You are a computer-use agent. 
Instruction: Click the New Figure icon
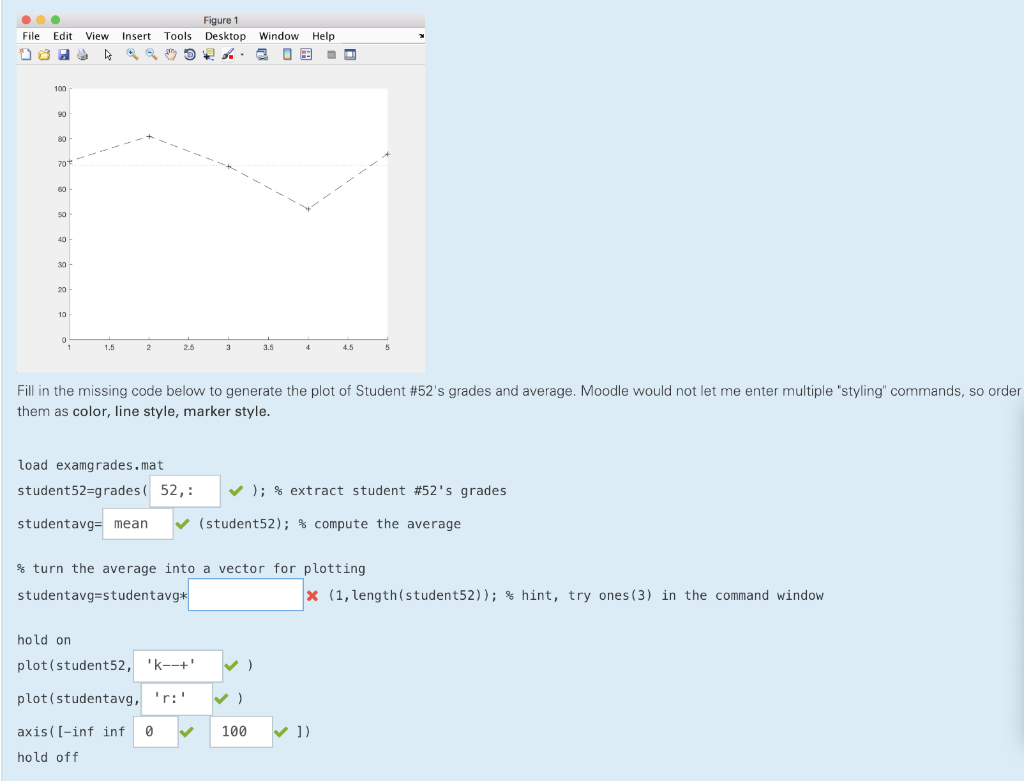[x=25, y=55]
